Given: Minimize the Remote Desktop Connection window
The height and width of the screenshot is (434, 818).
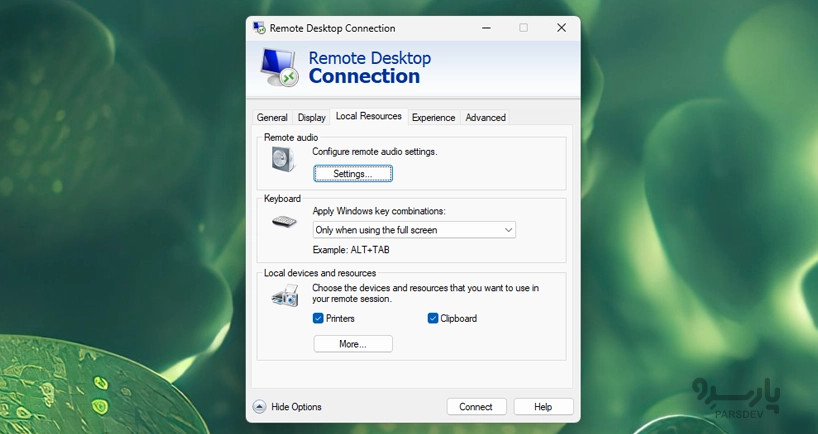Looking at the screenshot, I should 486,28.
